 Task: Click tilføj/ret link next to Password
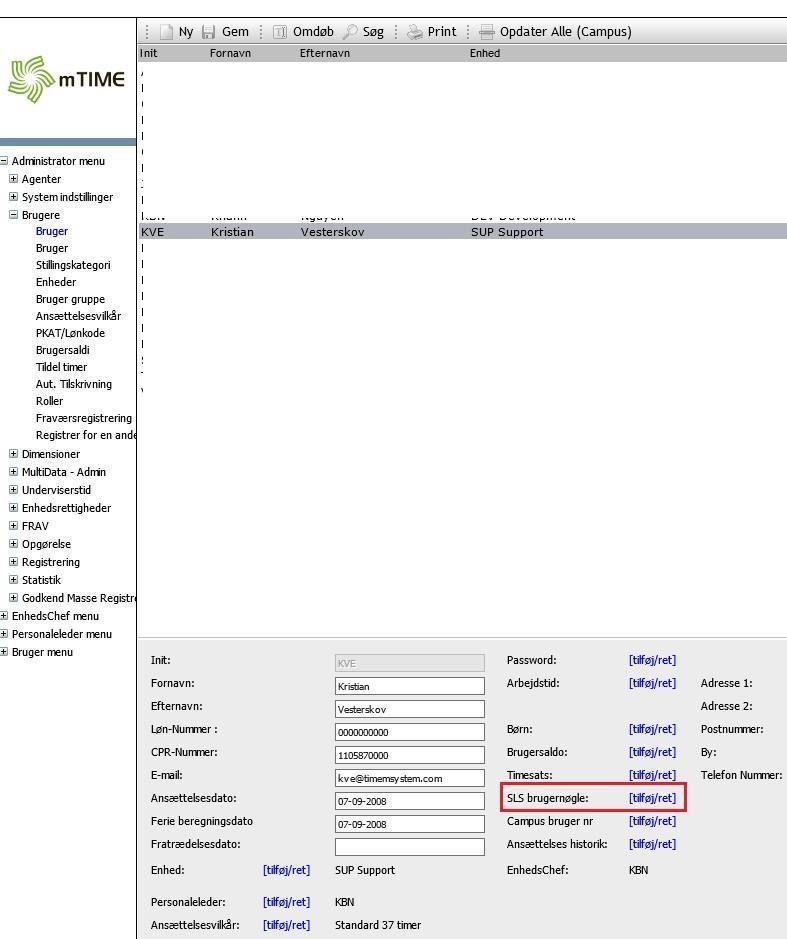pos(652,660)
